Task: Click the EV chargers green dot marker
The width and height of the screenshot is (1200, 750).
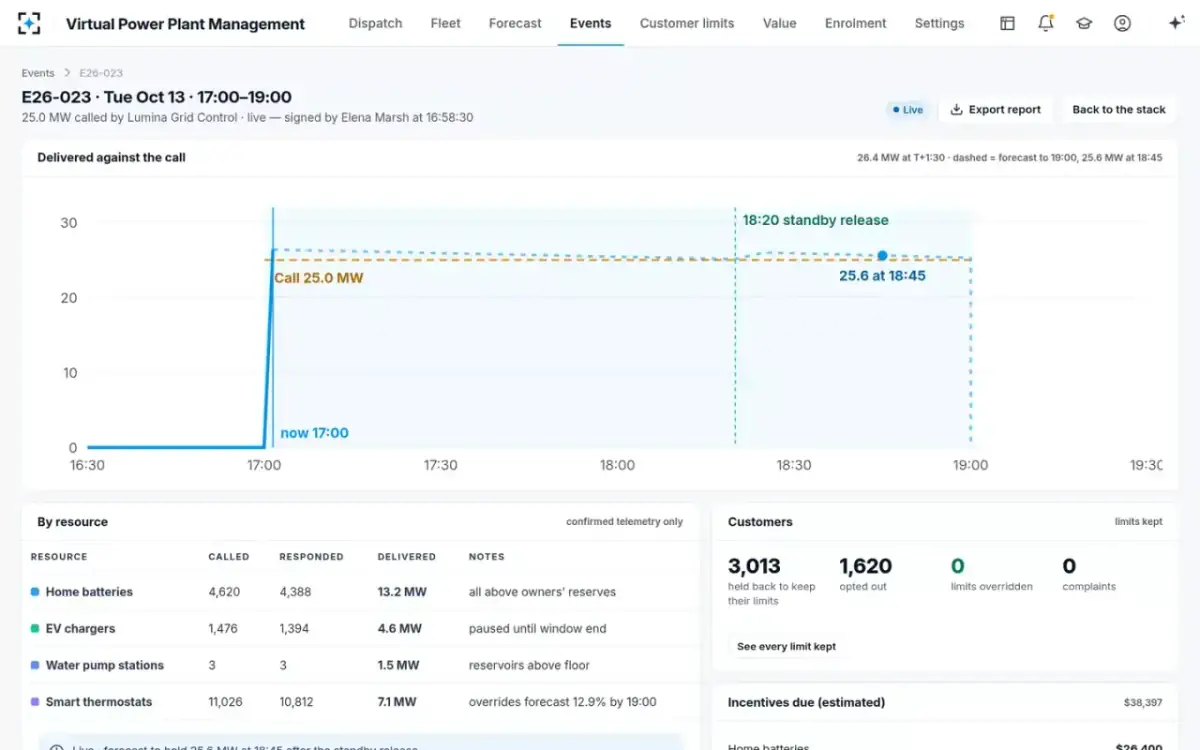Action: pyautogui.click(x=35, y=629)
